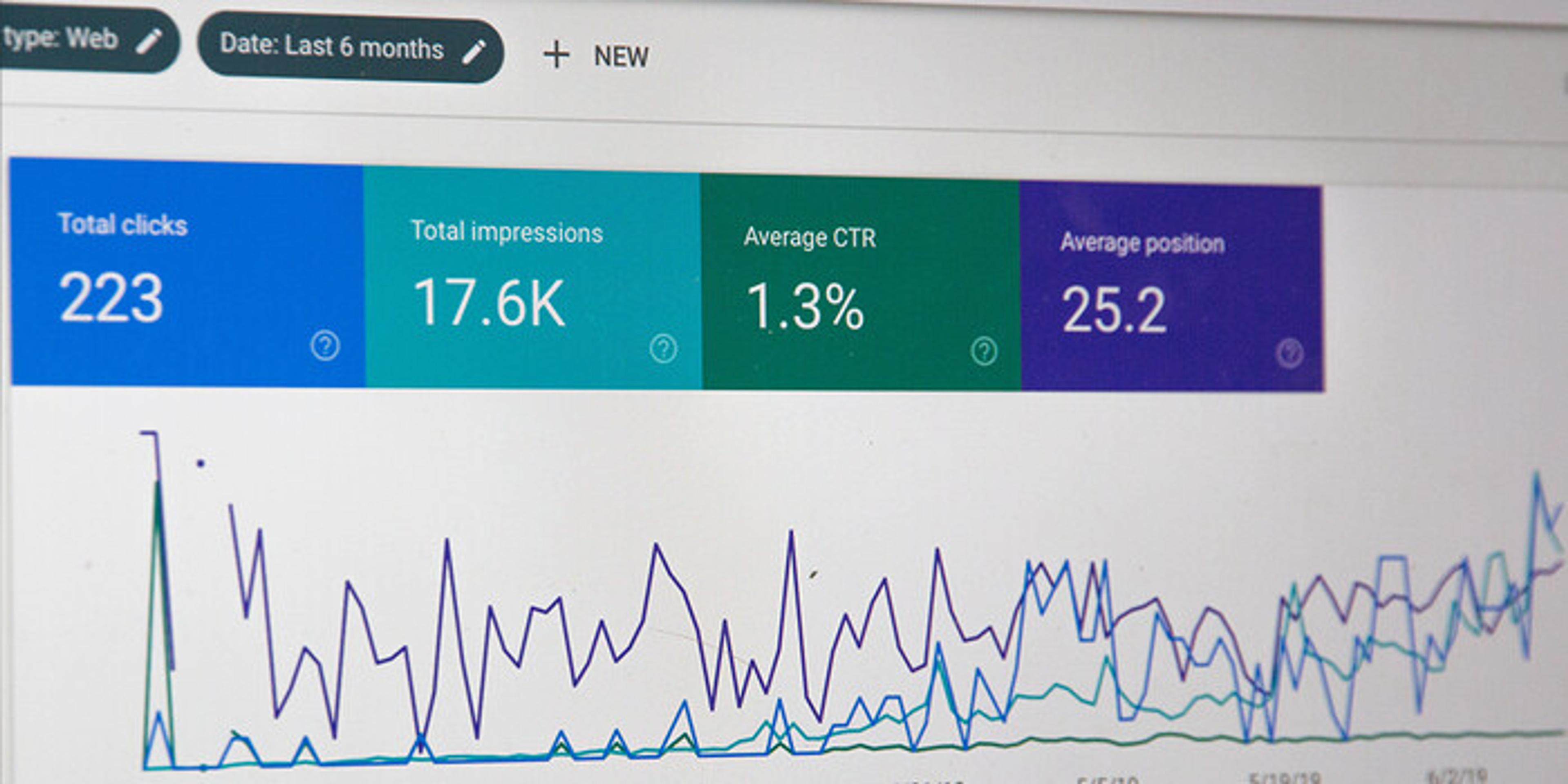Open help icon on Total impressions card

point(663,349)
